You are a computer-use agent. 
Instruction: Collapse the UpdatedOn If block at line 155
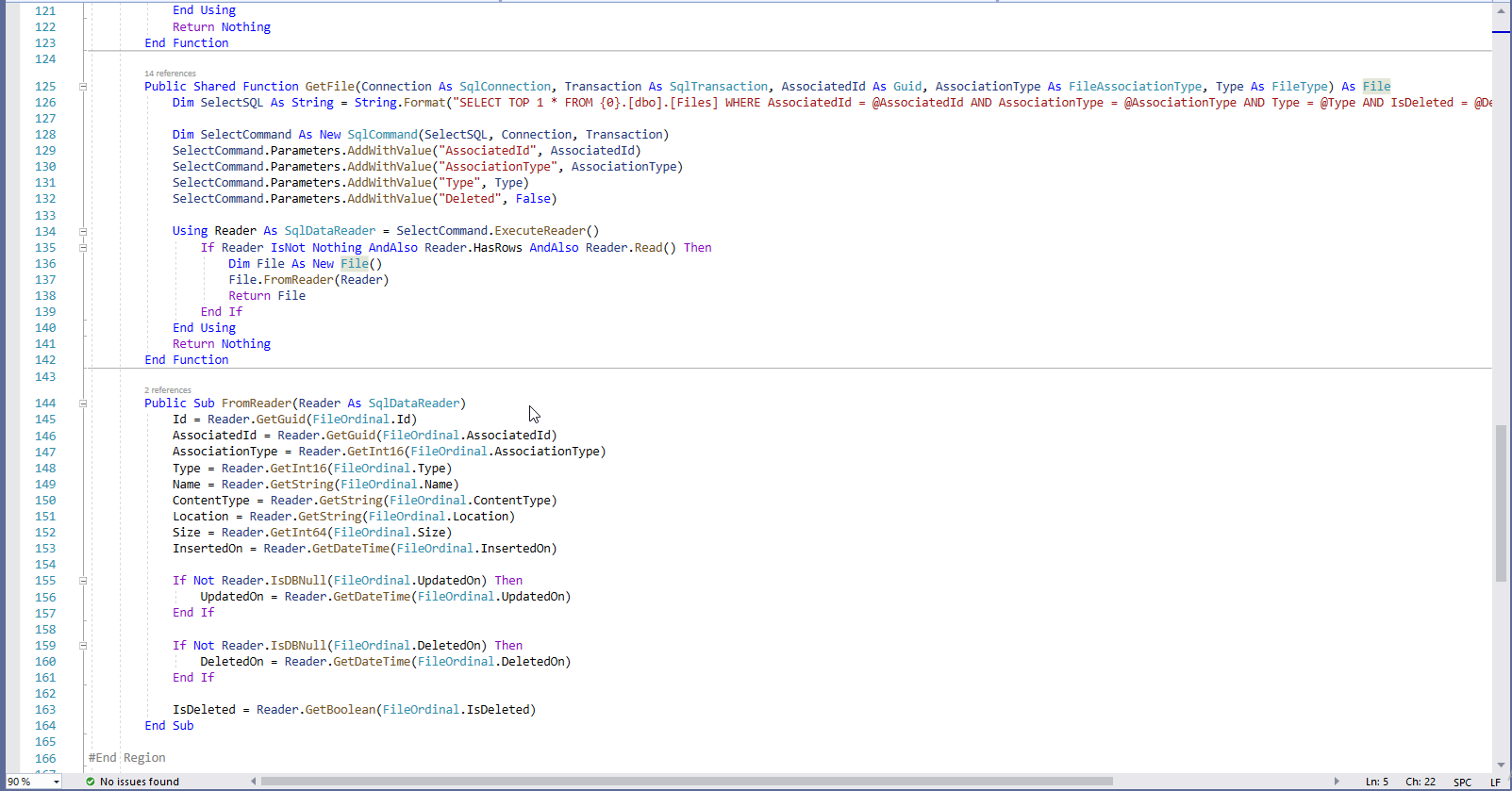[x=83, y=581]
